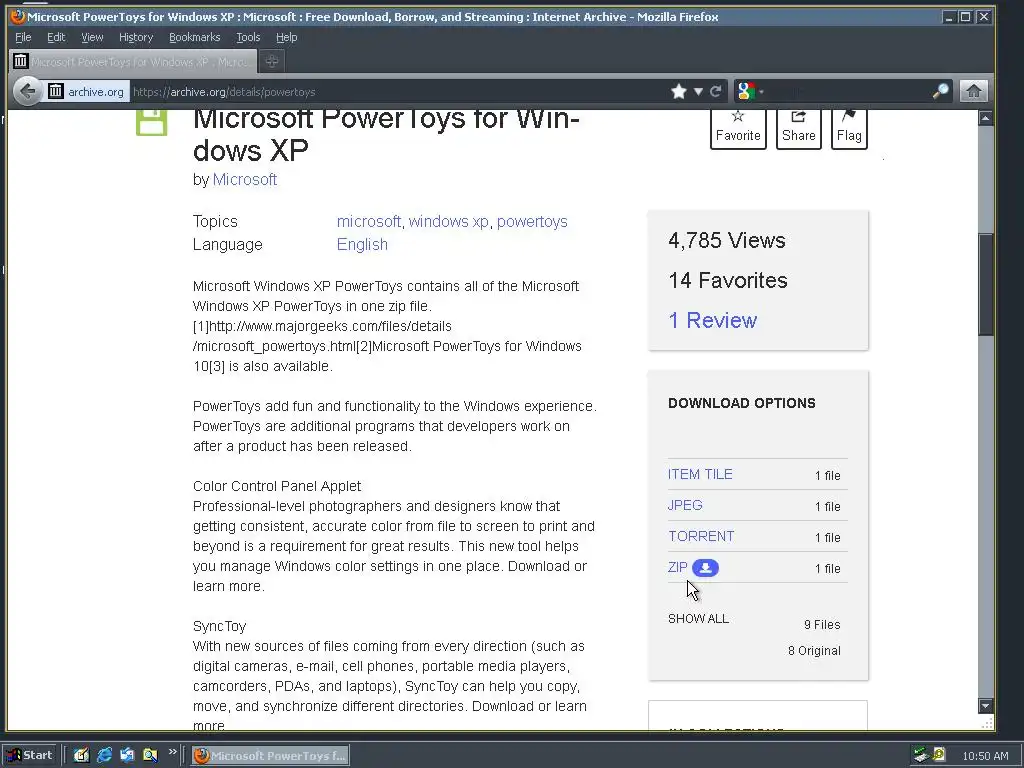
Task: Open the ZIP download option link
Action: (678, 568)
